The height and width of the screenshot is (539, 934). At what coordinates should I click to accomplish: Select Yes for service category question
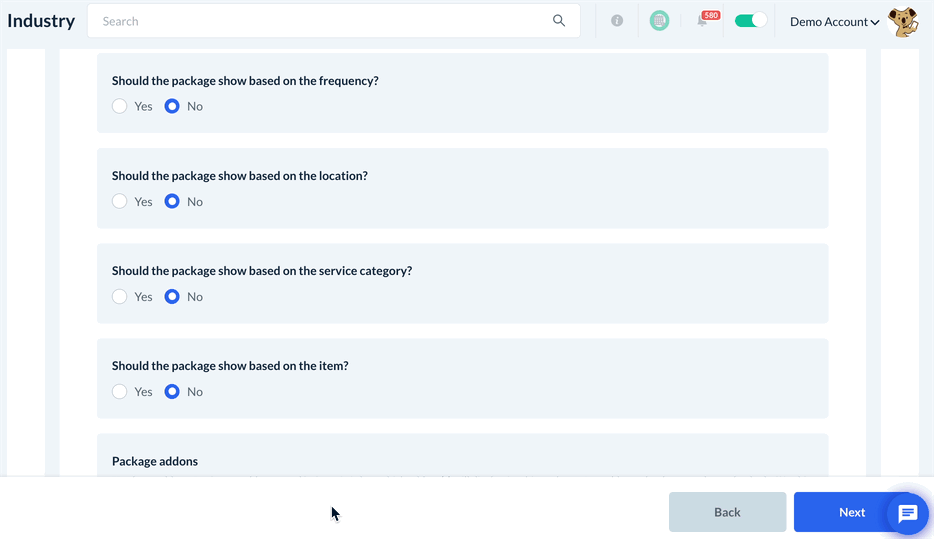120,296
